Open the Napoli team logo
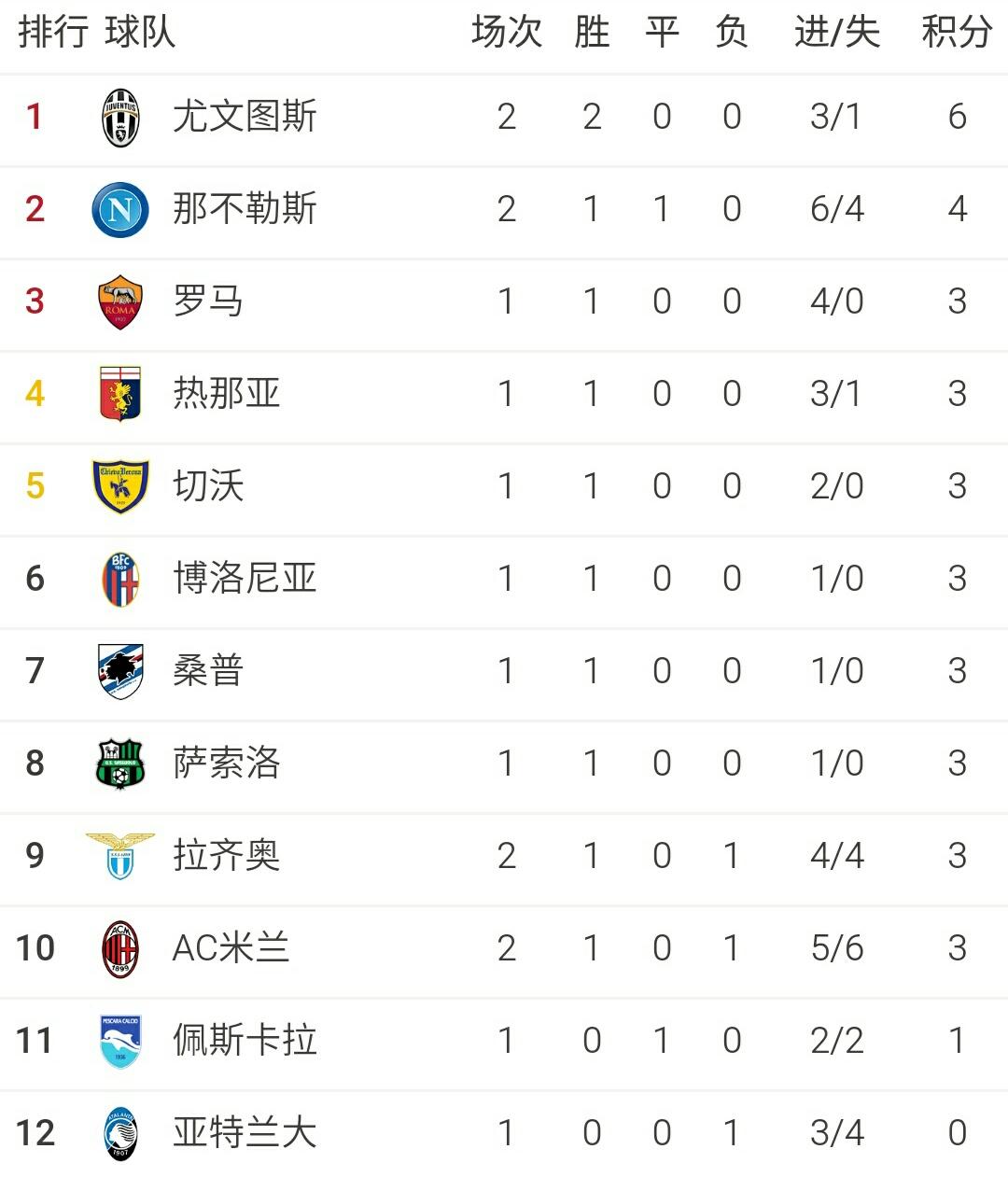Viewport: 1008px width, 1177px height. point(120,209)
